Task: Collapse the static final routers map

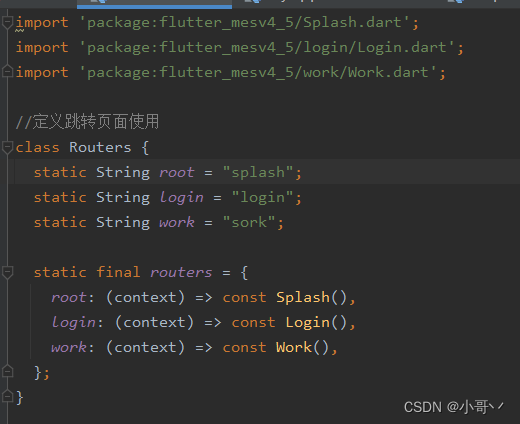Action: pyautogui.click(x=7, y=272)
